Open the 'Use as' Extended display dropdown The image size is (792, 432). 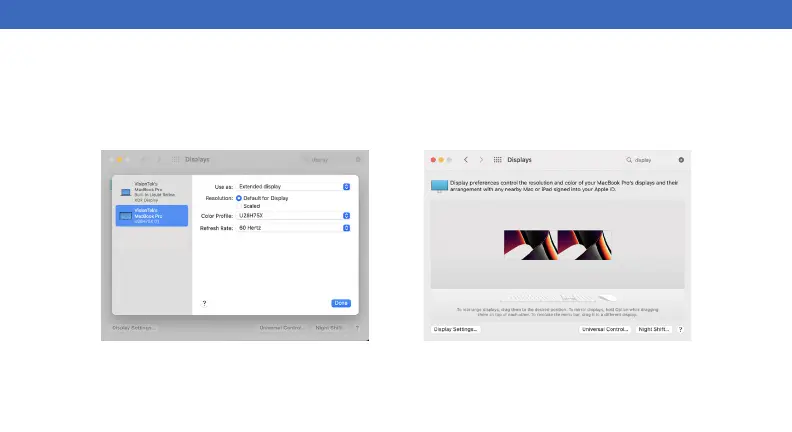click(293, 186)
